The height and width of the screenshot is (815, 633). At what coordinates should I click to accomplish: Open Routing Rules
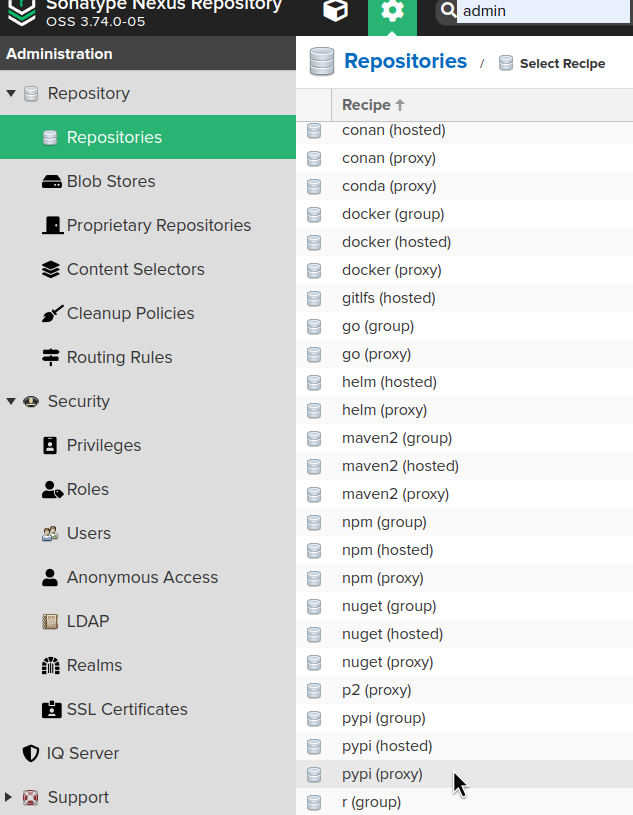point(148,357)
